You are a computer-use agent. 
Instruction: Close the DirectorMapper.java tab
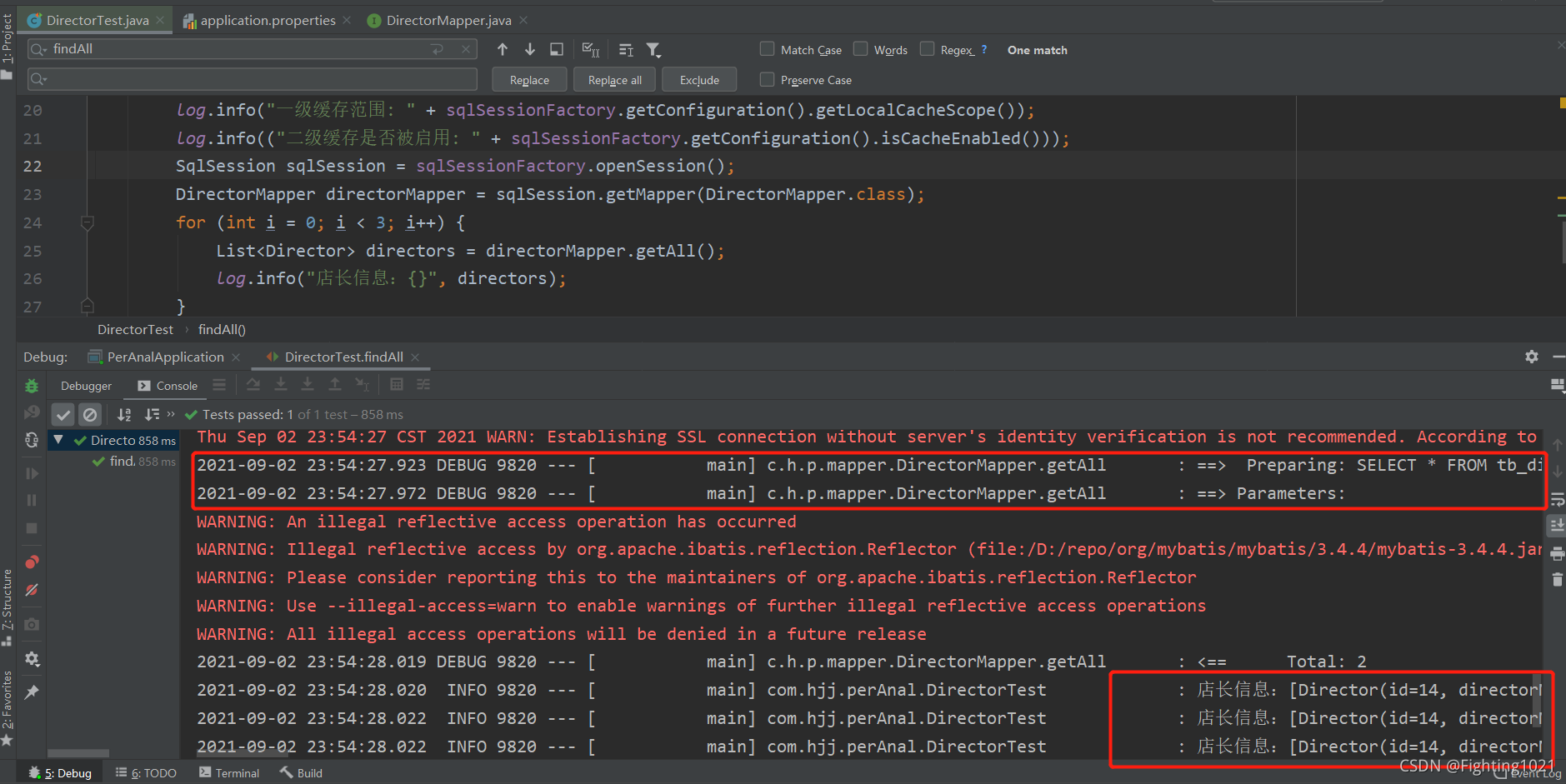(523, 20)
